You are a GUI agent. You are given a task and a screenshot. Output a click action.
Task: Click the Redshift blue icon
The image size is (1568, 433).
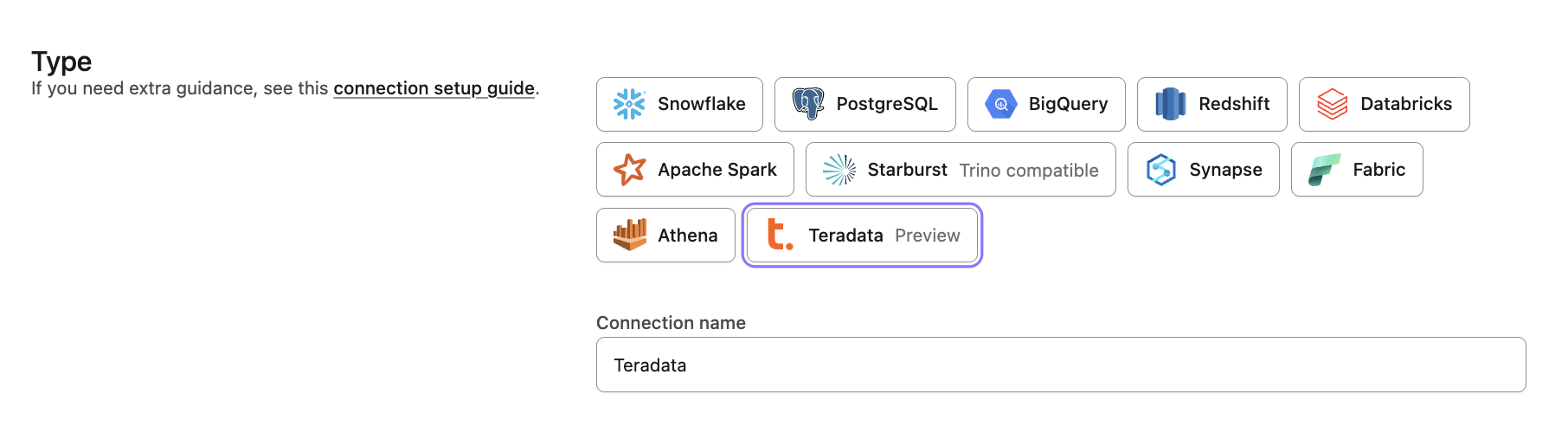pyautogui.click(x=1170, y=104)
